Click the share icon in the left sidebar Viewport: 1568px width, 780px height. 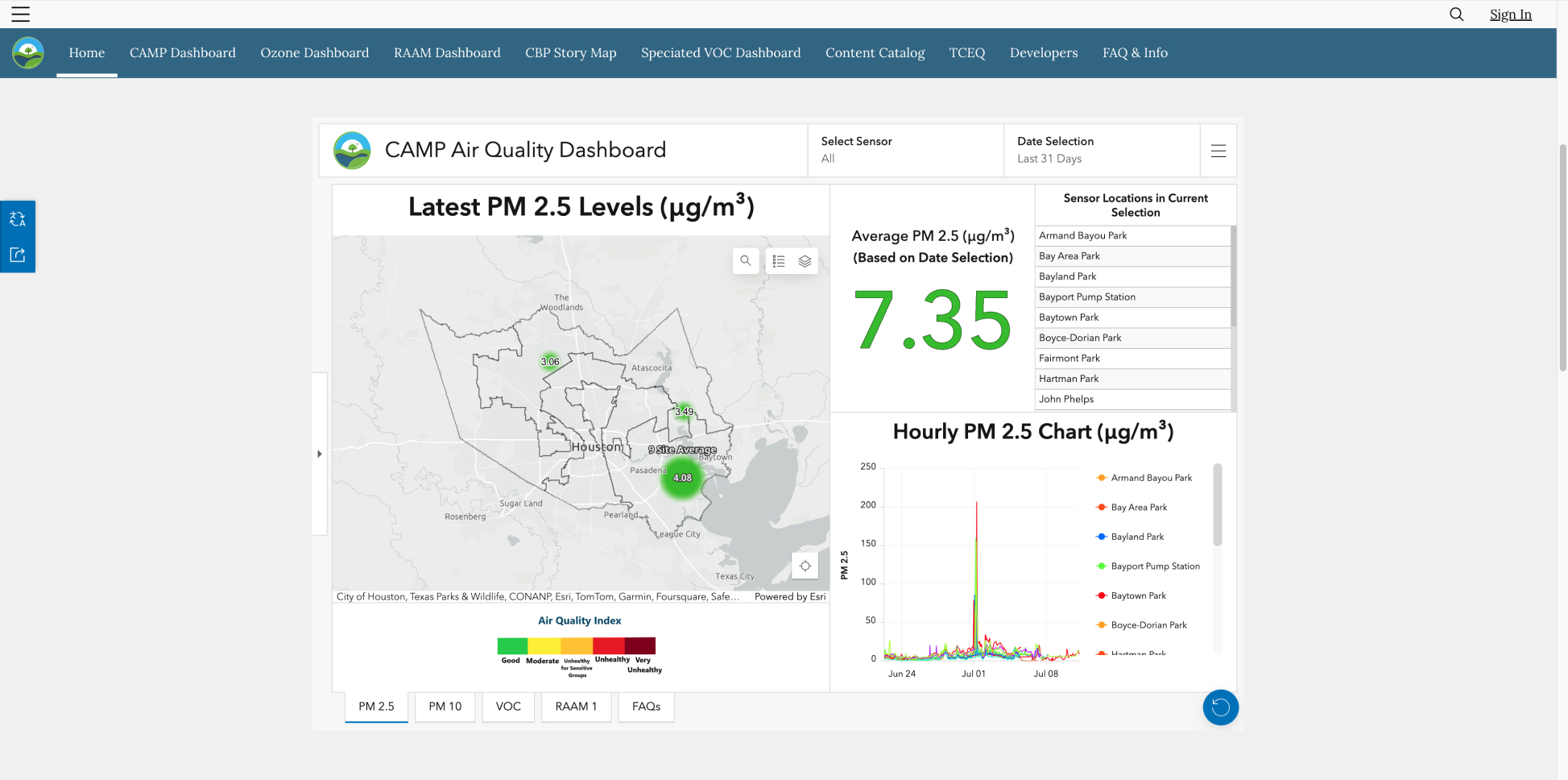click(17, 255)
